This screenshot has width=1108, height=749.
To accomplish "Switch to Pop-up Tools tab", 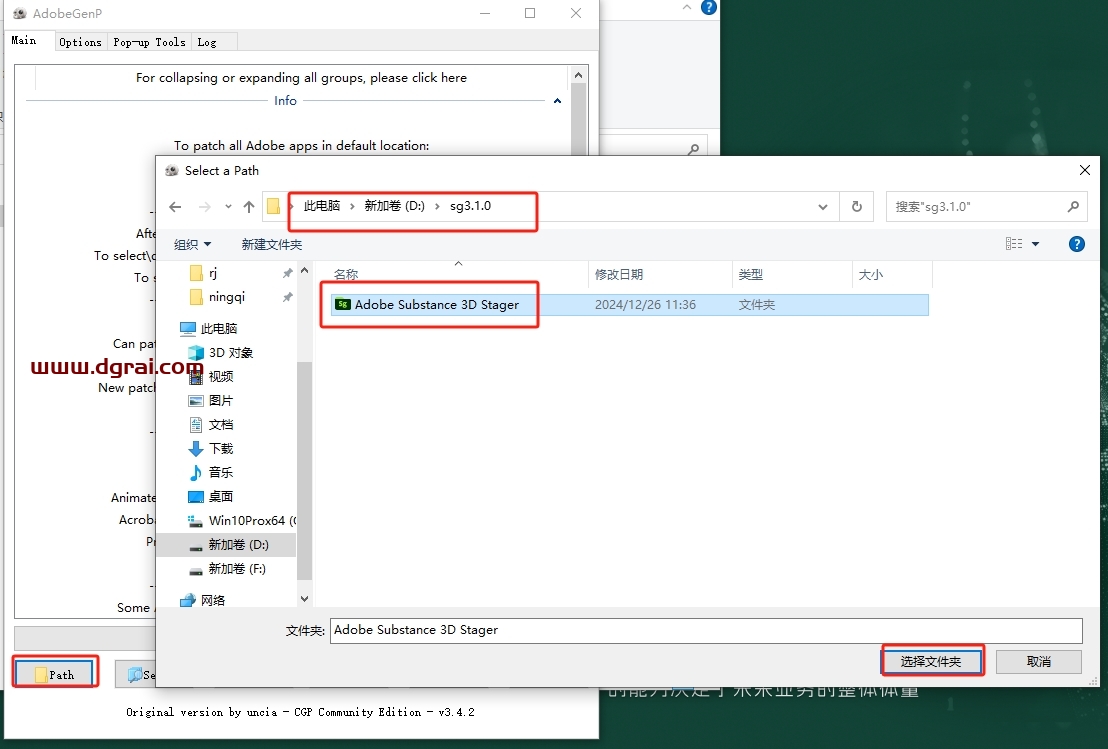I will pos(149,42).
